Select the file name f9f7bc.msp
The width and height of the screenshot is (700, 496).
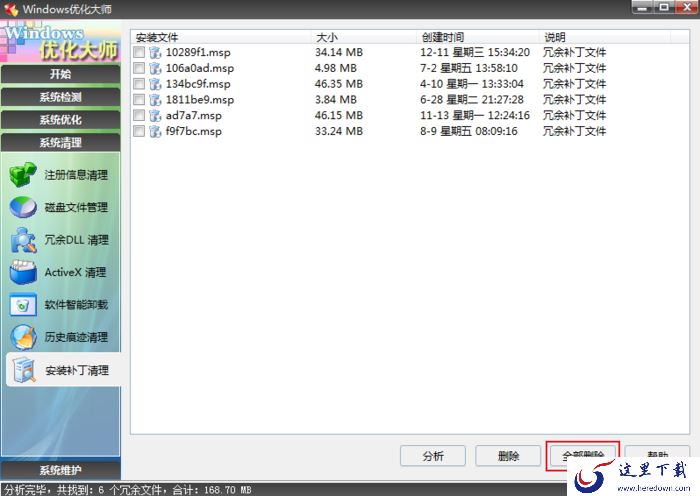194,131
